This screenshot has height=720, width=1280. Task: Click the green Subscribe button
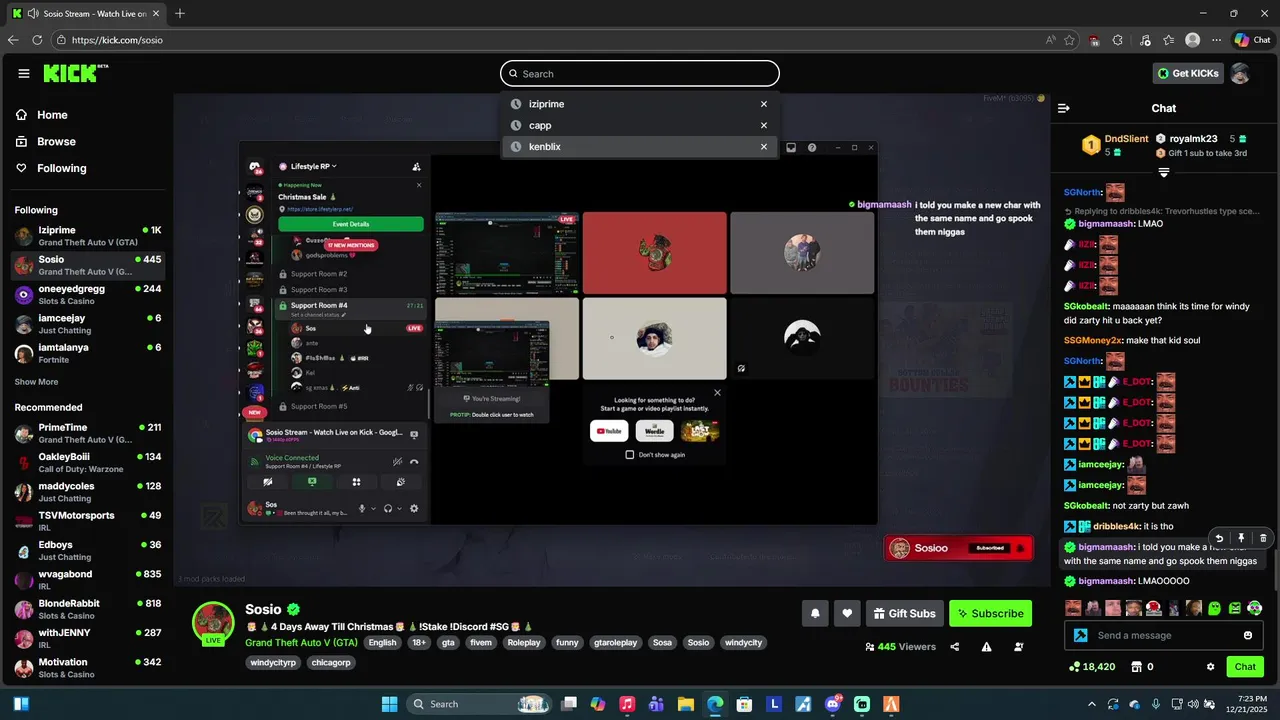(990, 613)
